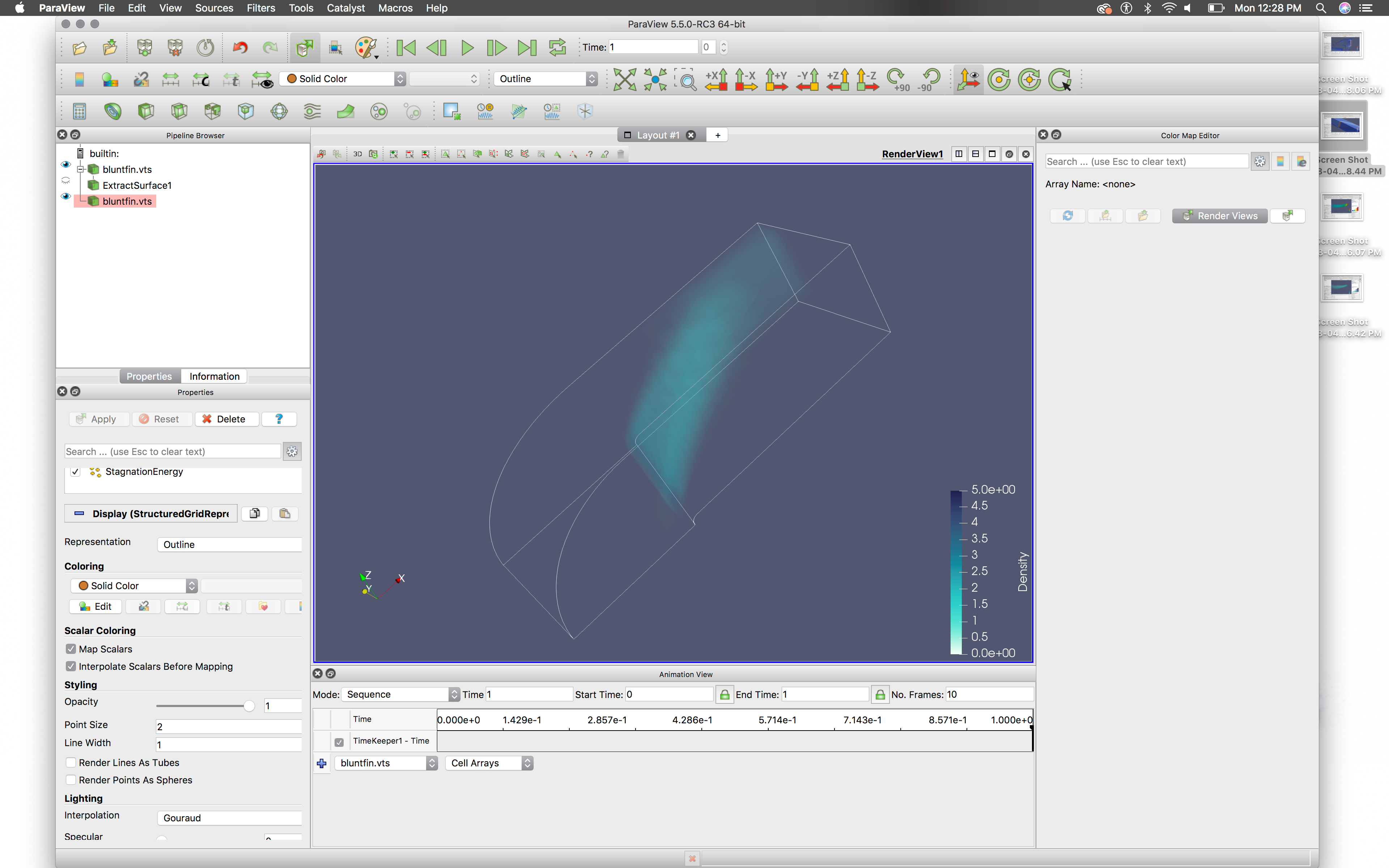Open the Sources menu
This screenshot has width=1389, height=868.
coord(214,8)
